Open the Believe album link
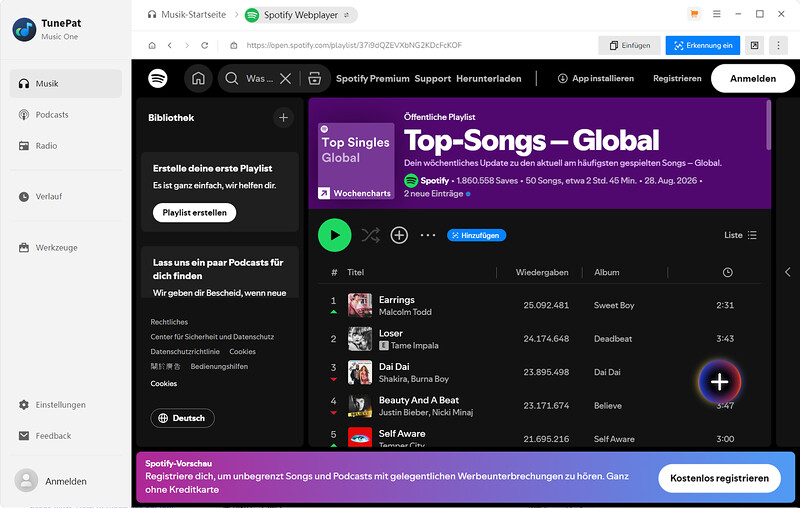 pos(608,406)
